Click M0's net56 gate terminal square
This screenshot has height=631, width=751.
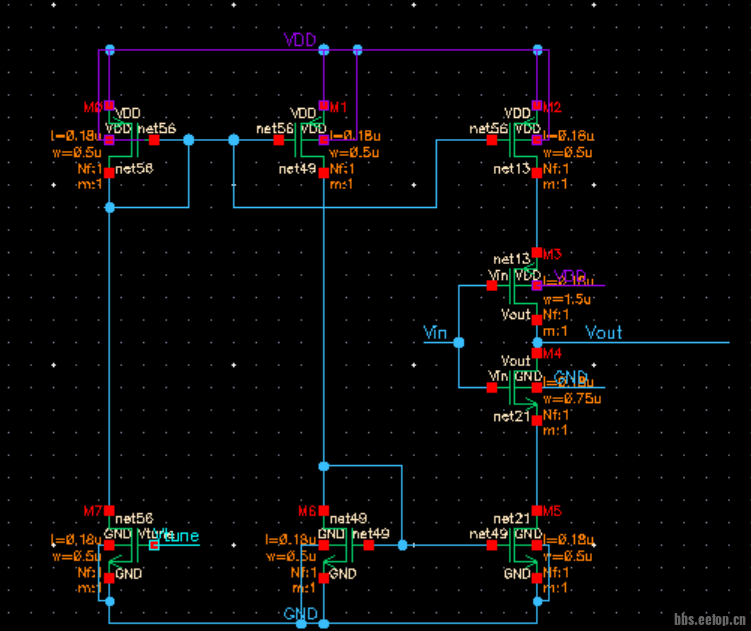click(154, 140)
